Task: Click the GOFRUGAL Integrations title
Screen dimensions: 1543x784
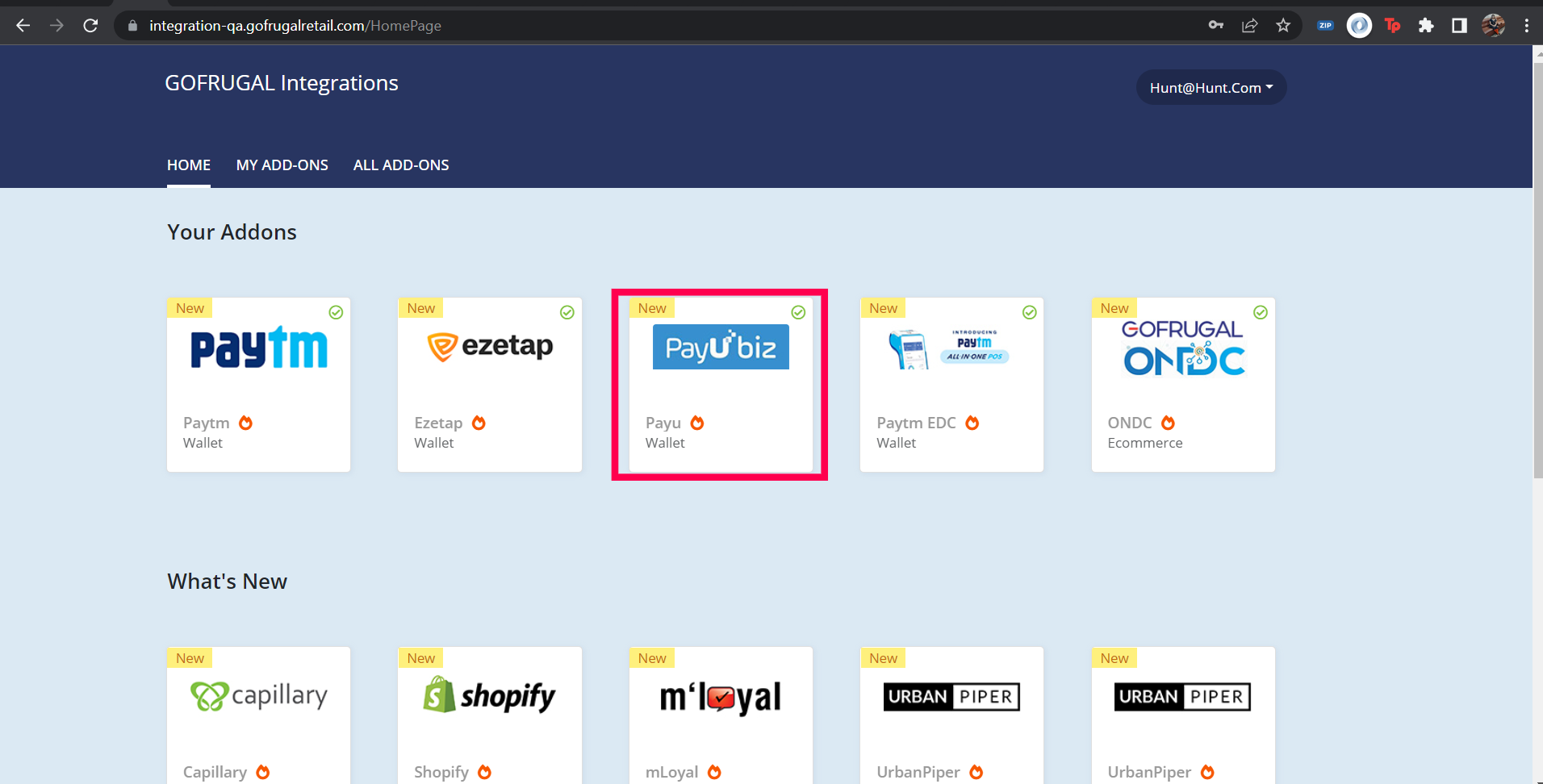Action: tap(282, 83)
